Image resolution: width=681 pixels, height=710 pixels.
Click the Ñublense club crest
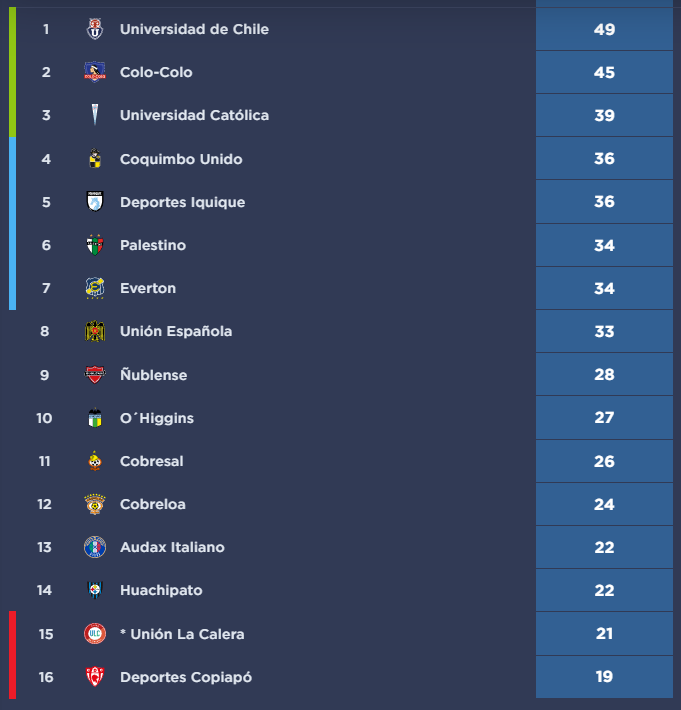coord(95,375)
